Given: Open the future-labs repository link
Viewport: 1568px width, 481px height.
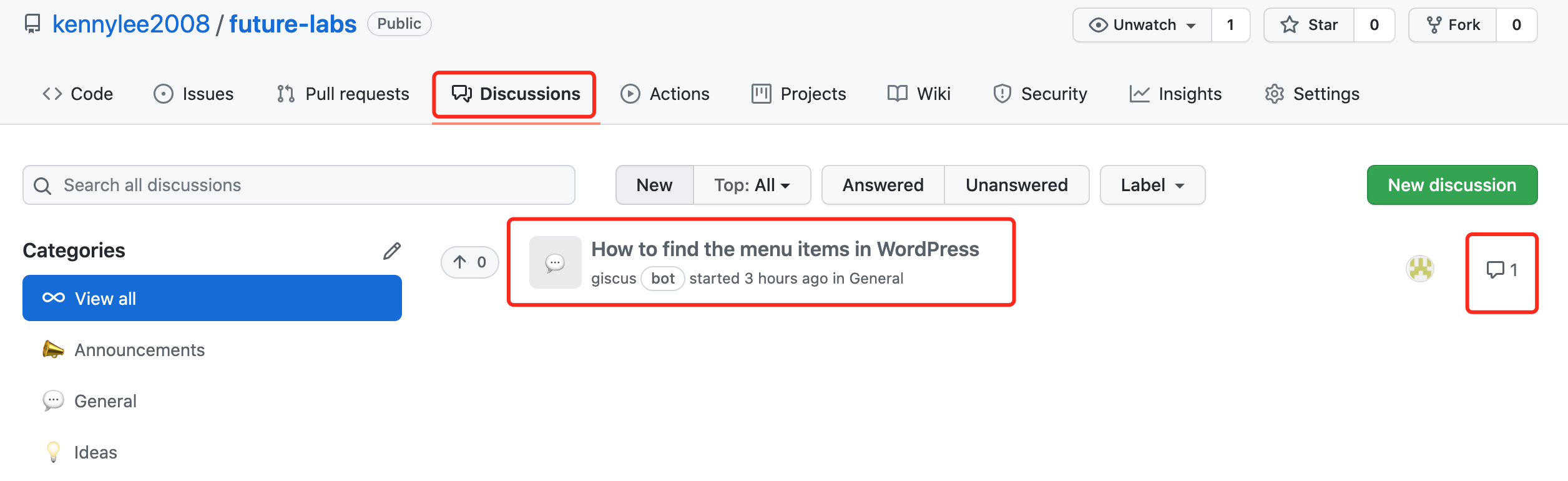Looking at the screenshot, I should pos(293,24).
